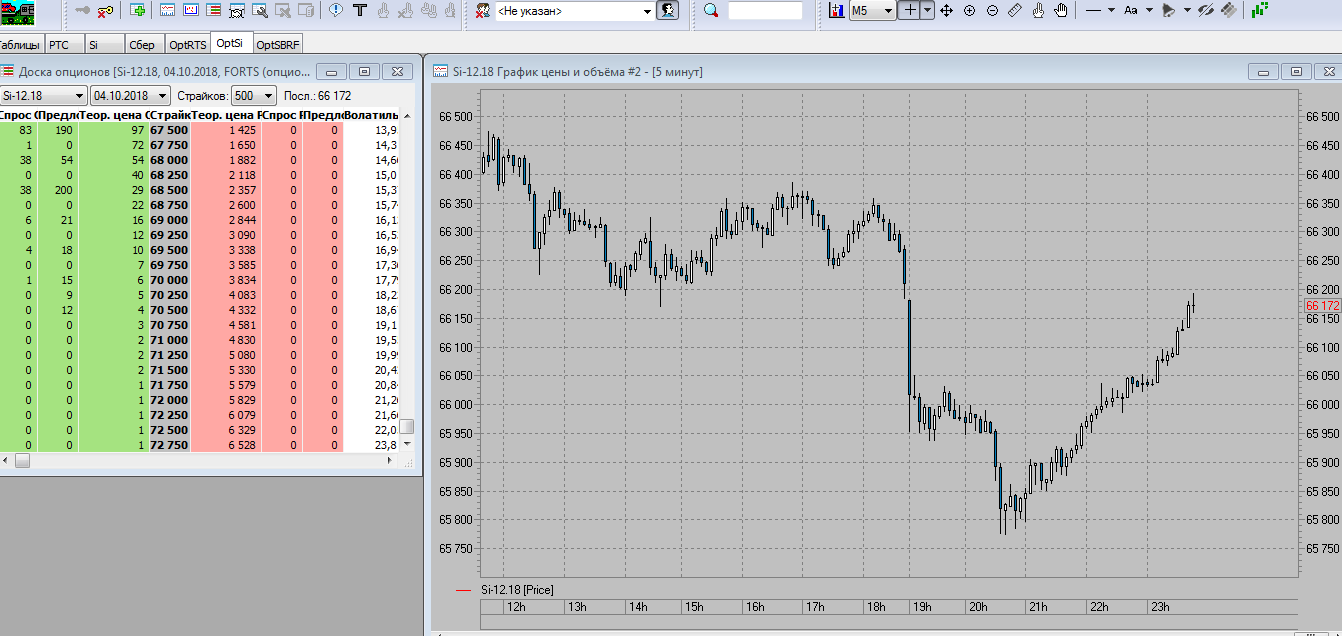1342x636 pixels.
Task: Click the Aa text label tool
Action: click(1130, 10)
